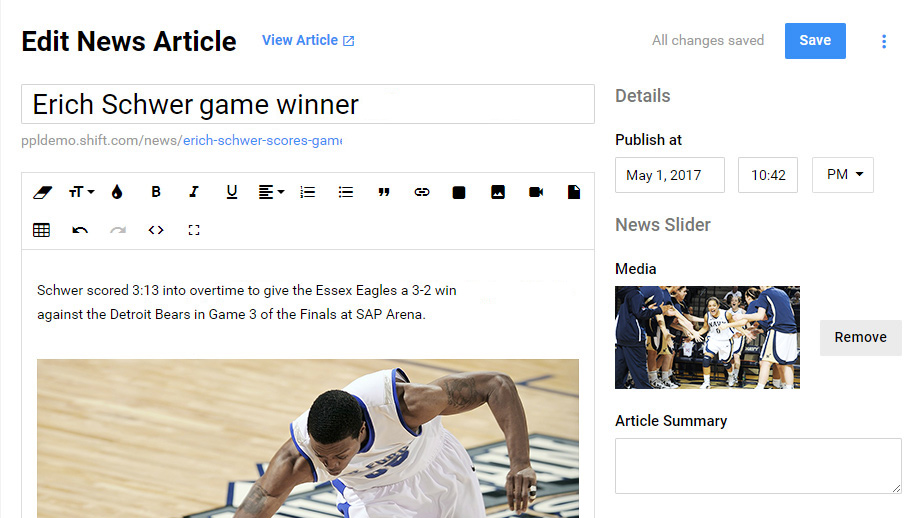The height and width of the screenshot is (518, 921).
Task: Insert an image into the article
Action: [498, 192]
